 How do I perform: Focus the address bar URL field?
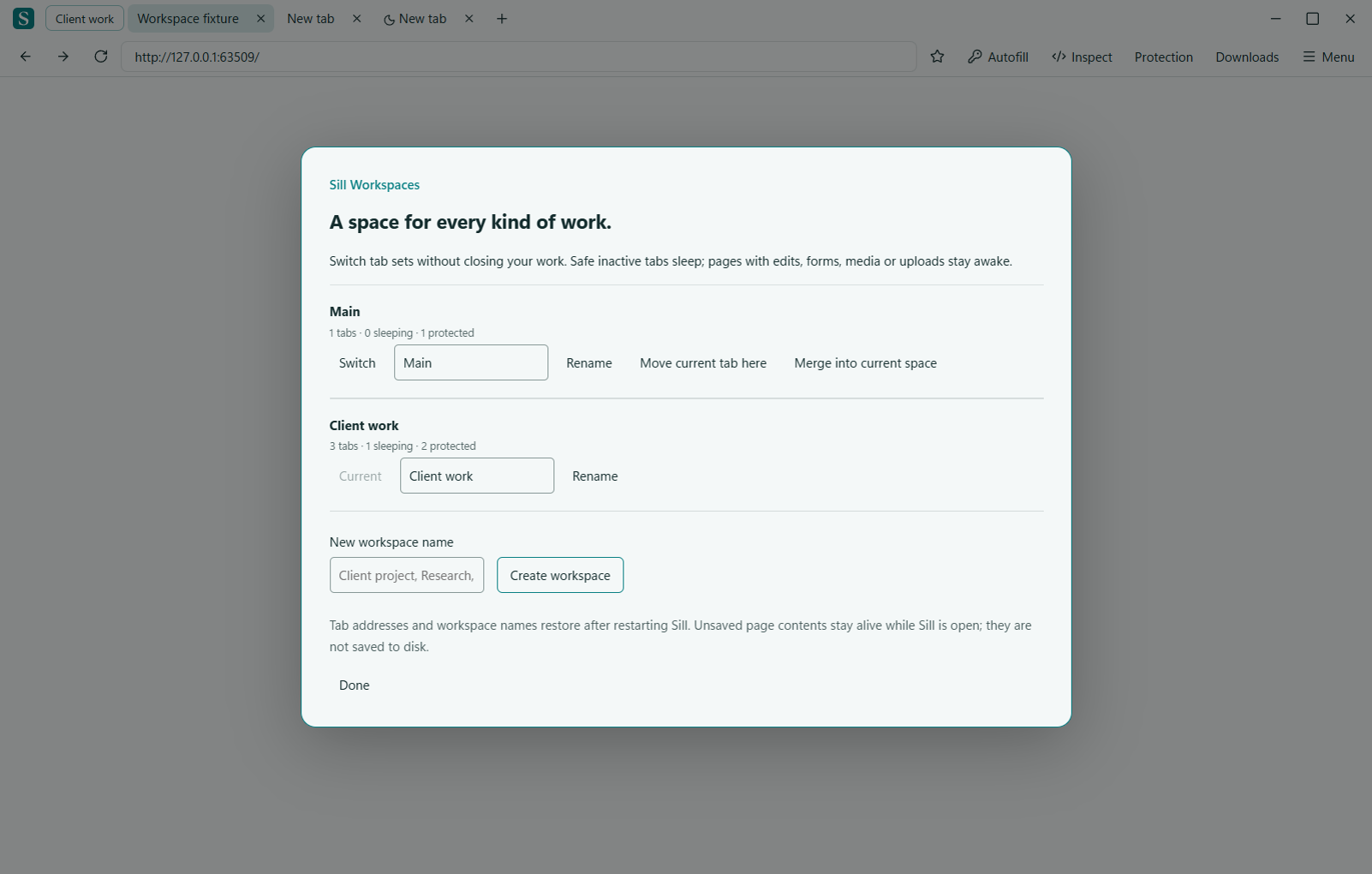(518, 57)
